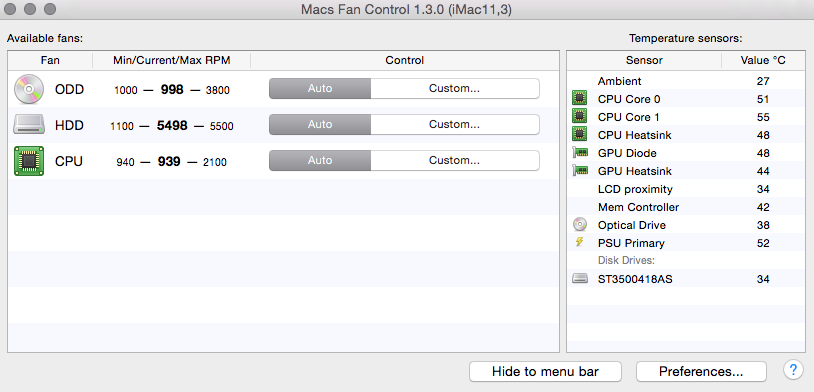Click the Hide to menu bar button
This screenshot has height=392, width=814.
545,372
